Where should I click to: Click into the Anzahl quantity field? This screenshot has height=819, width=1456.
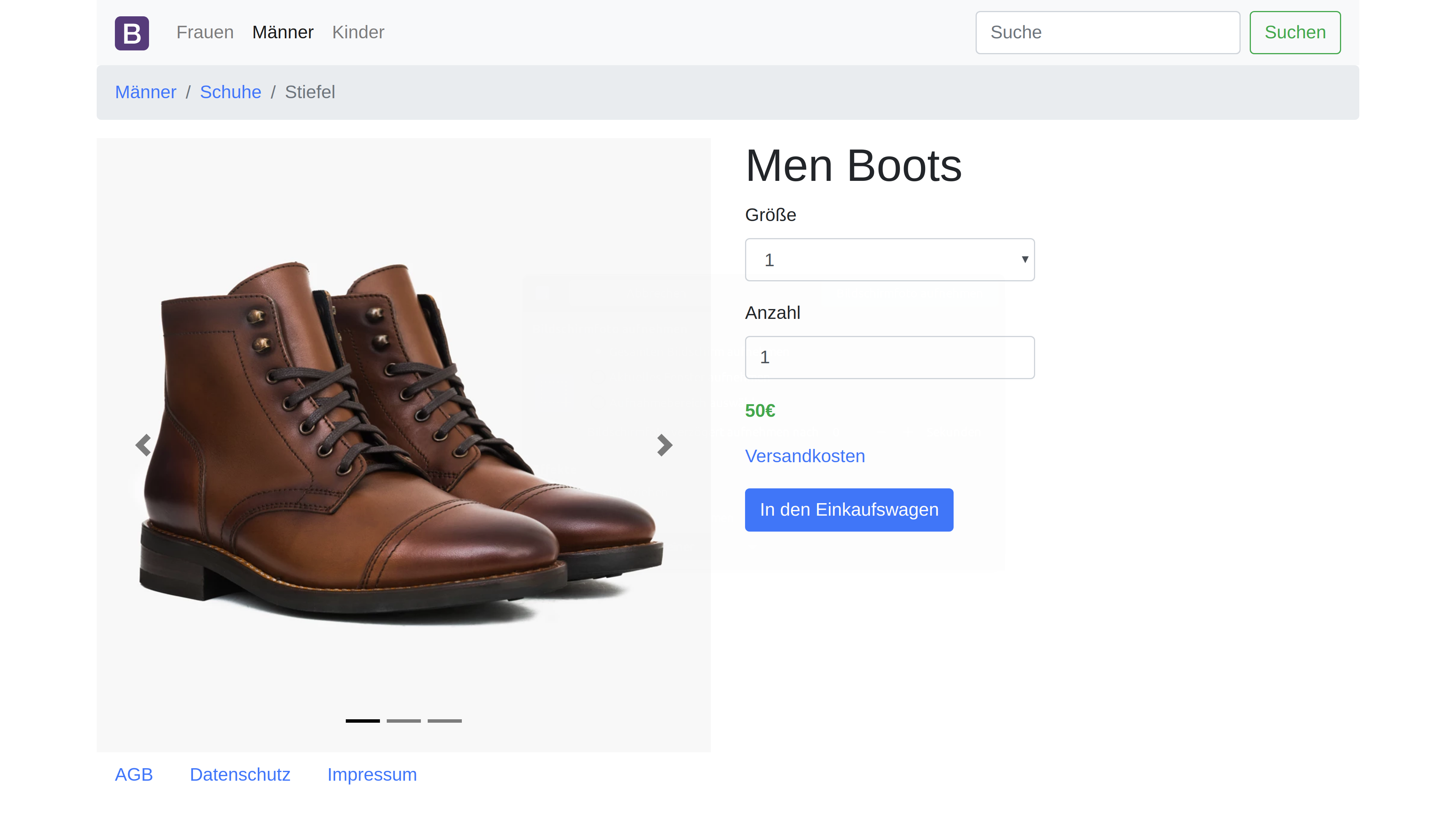coord(889,357)
